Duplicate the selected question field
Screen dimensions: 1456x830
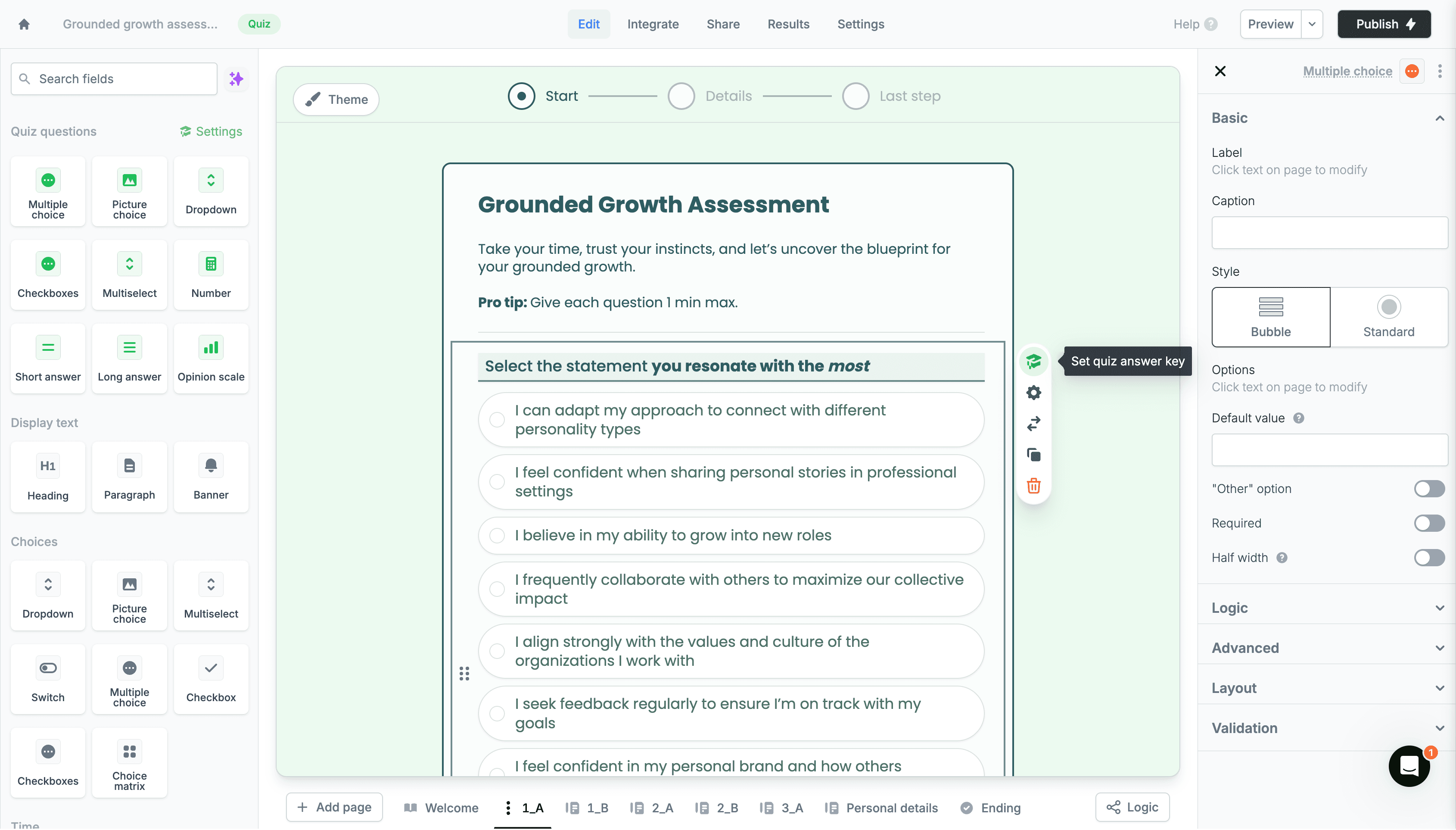(1033, 455)
